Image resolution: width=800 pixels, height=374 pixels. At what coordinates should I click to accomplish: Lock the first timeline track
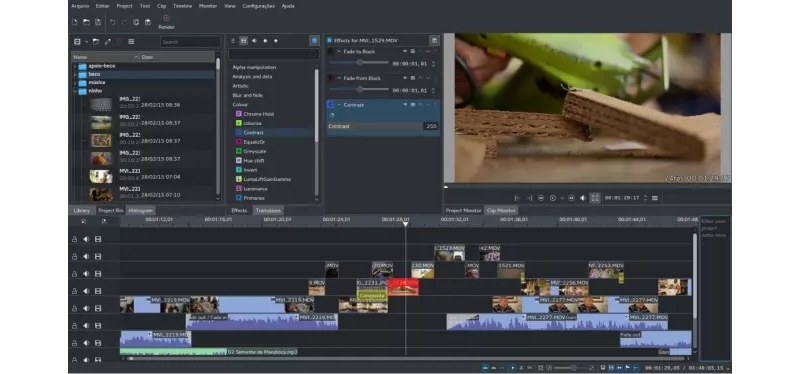click(74, 239)
